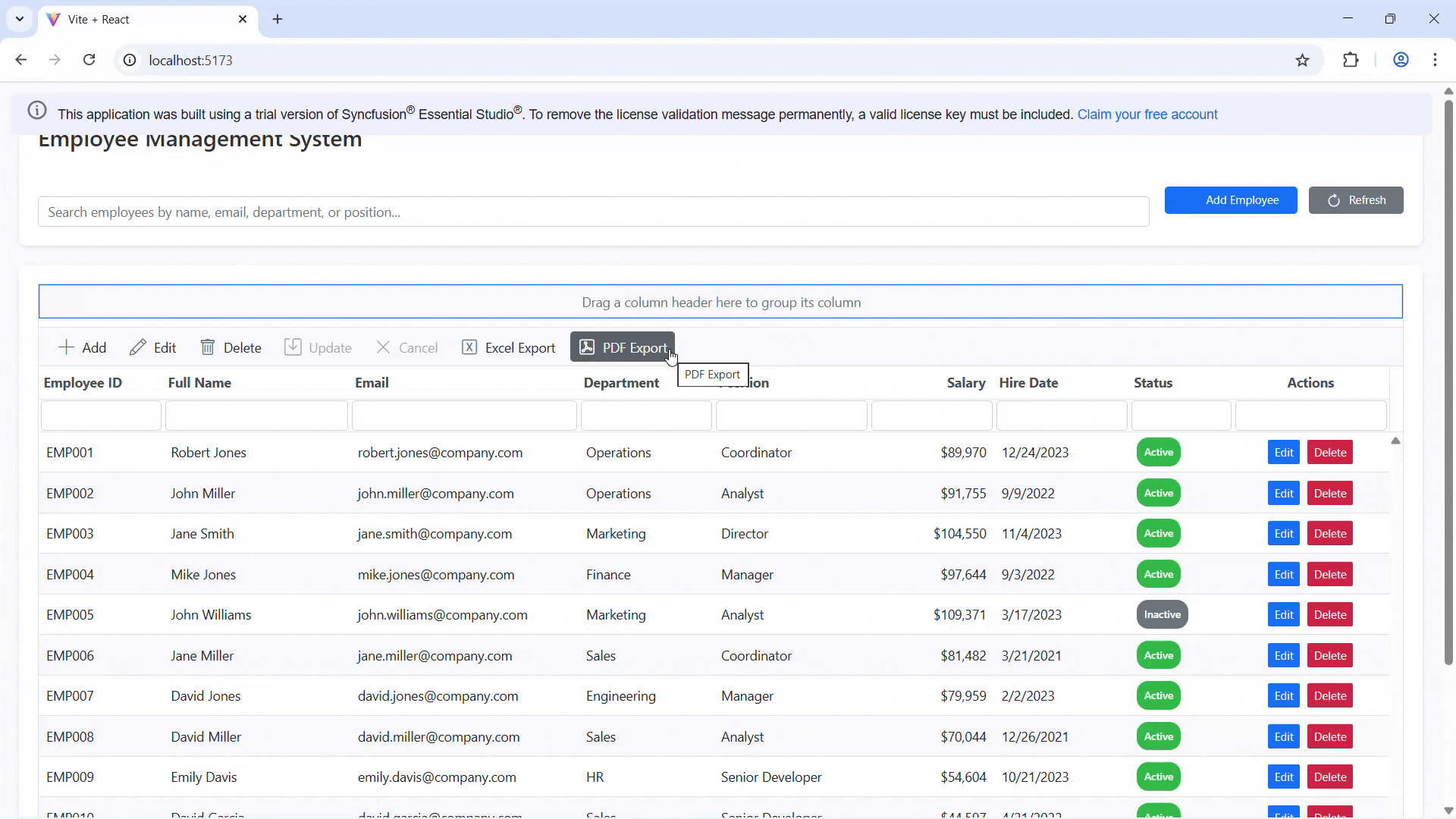Click the grid scrollbar up arrow
The image size is (1456, 819).
pyautogui.click(x=1395, y=441)
